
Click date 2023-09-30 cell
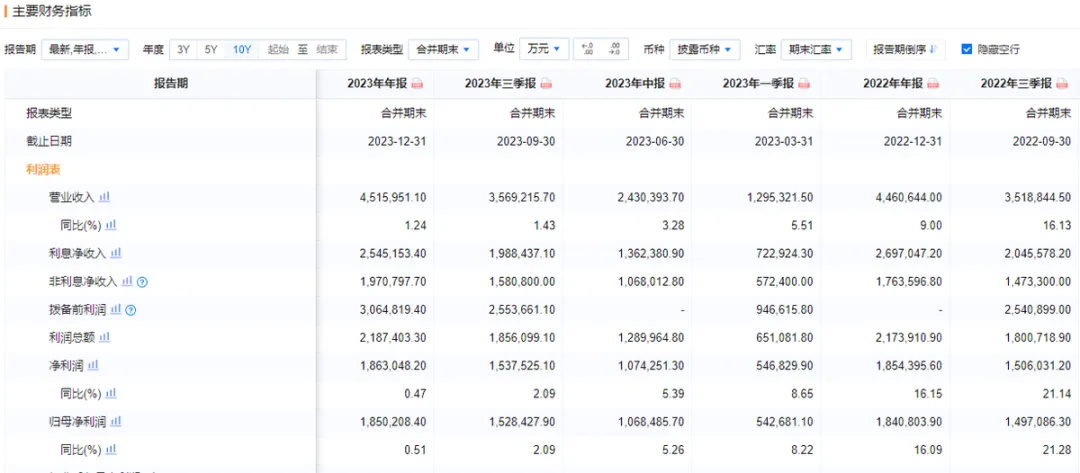pos(526,140)
